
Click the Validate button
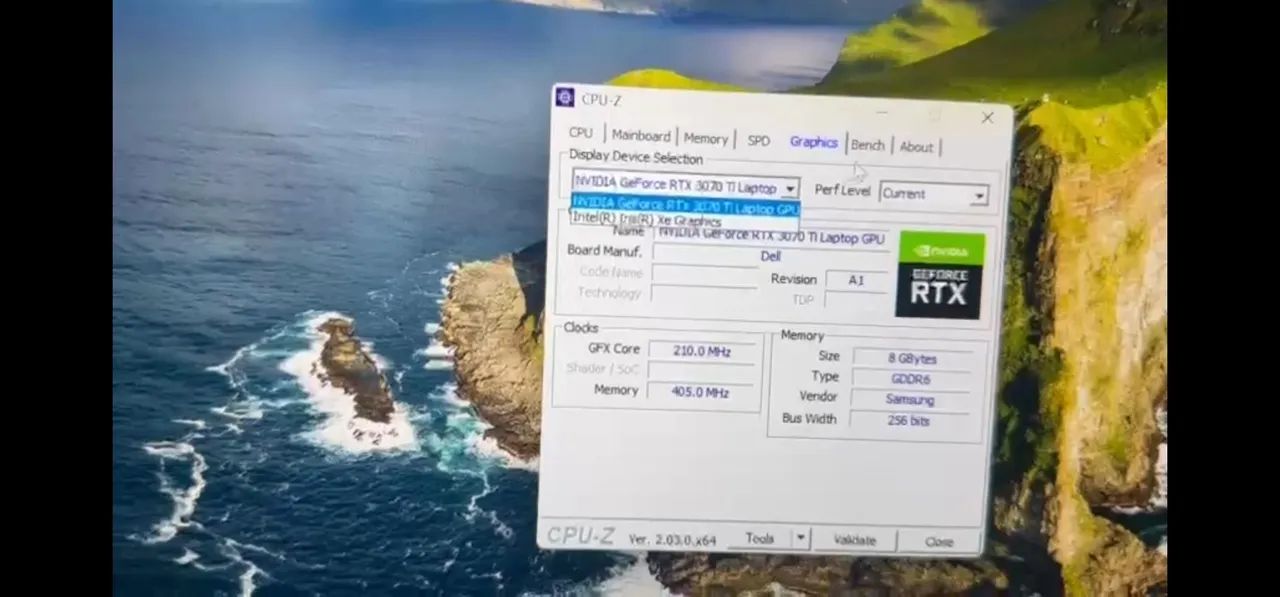point(854,540)
